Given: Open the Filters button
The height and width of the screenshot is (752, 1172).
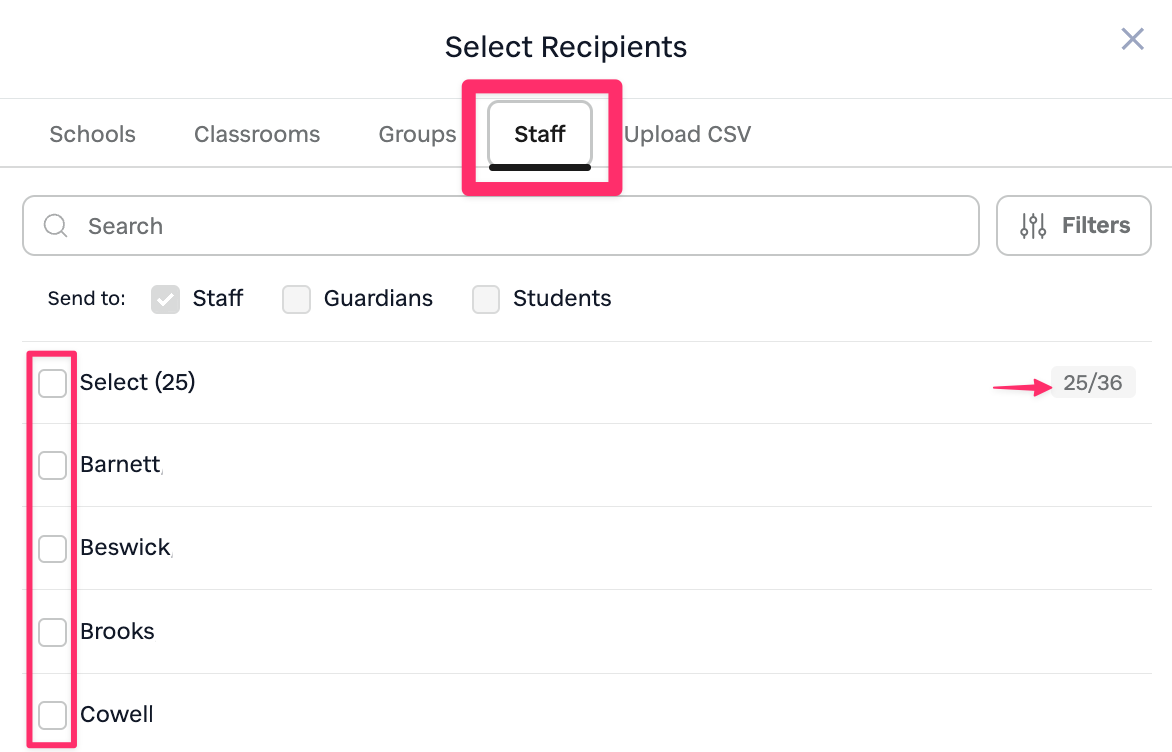Looking at the screenshot, I should coord(1074,226).
